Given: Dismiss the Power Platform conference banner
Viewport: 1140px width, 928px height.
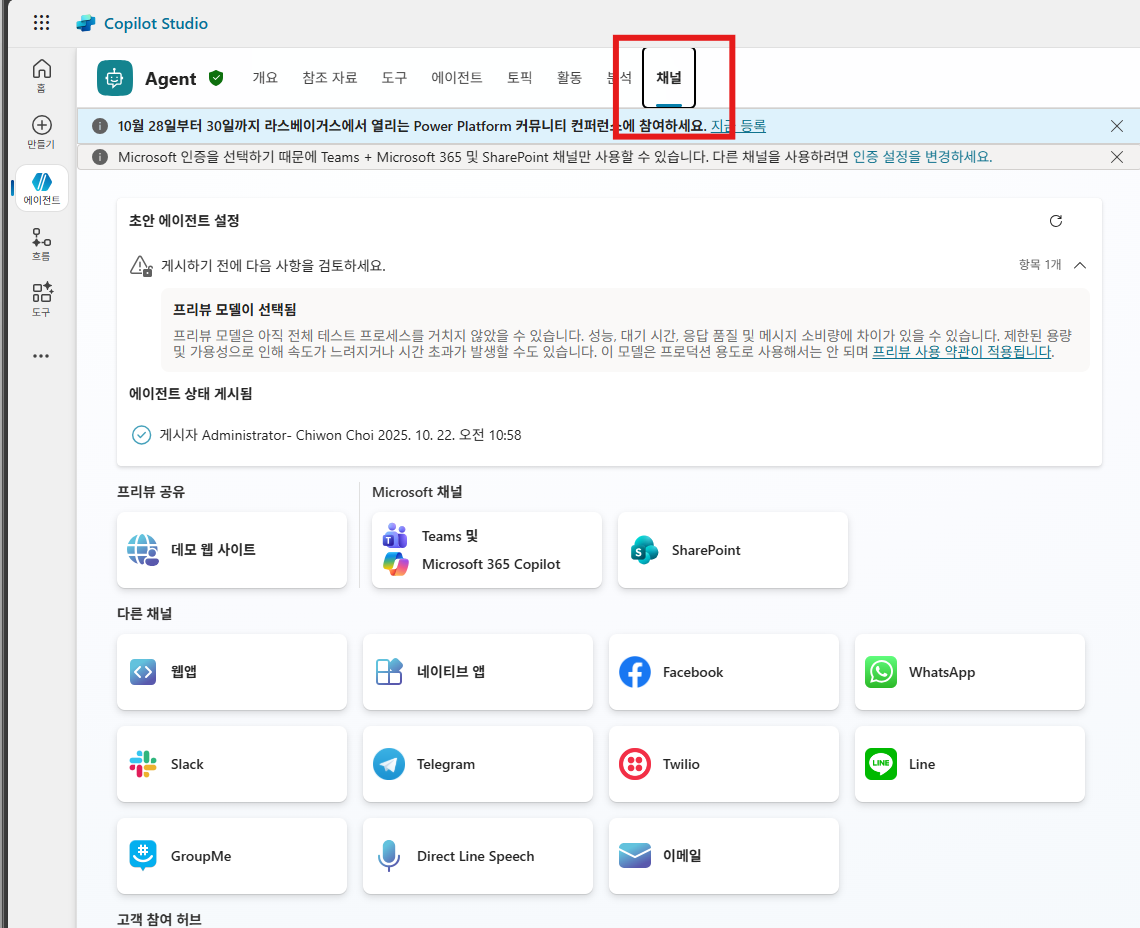Looking at the screenshot, I should (x=1117, y=126).
